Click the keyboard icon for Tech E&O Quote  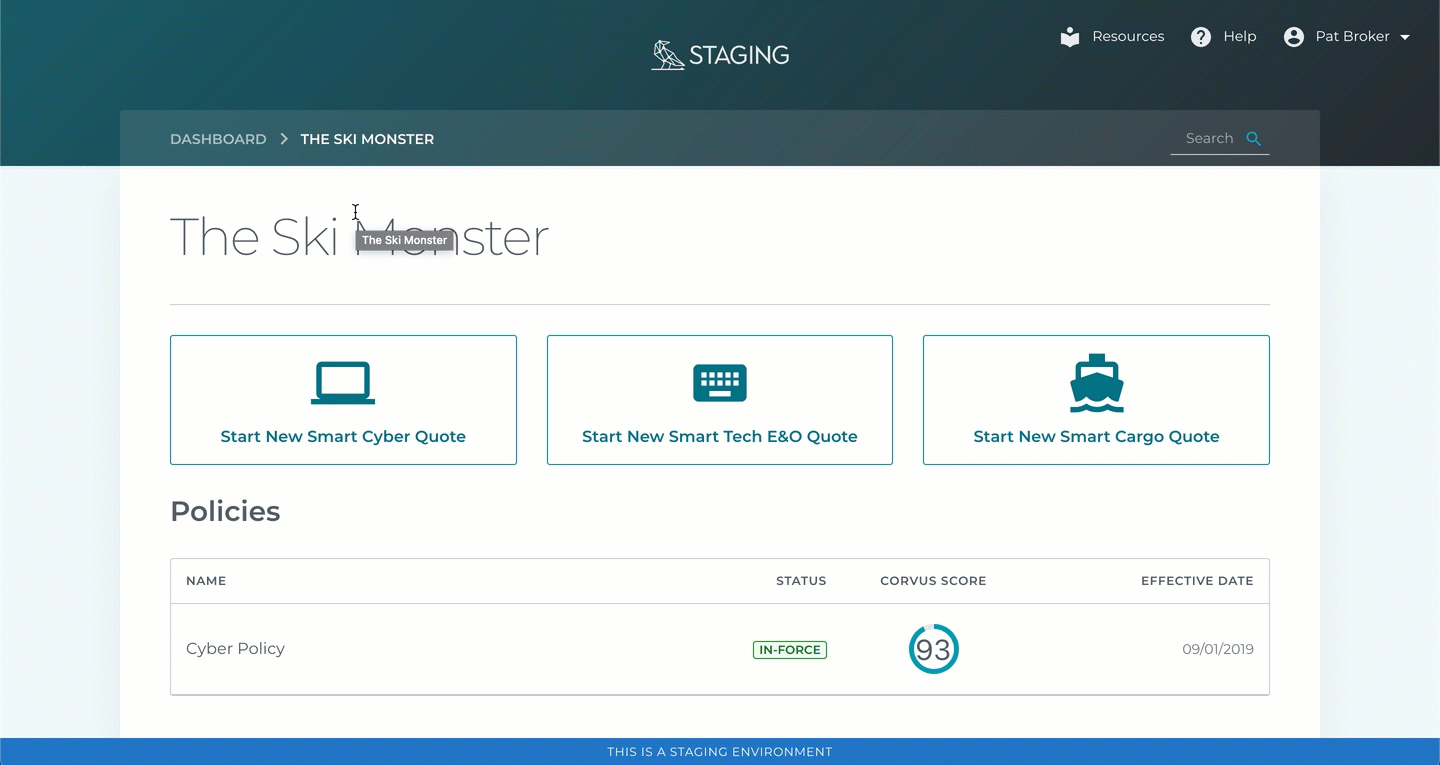pos(720,383)
